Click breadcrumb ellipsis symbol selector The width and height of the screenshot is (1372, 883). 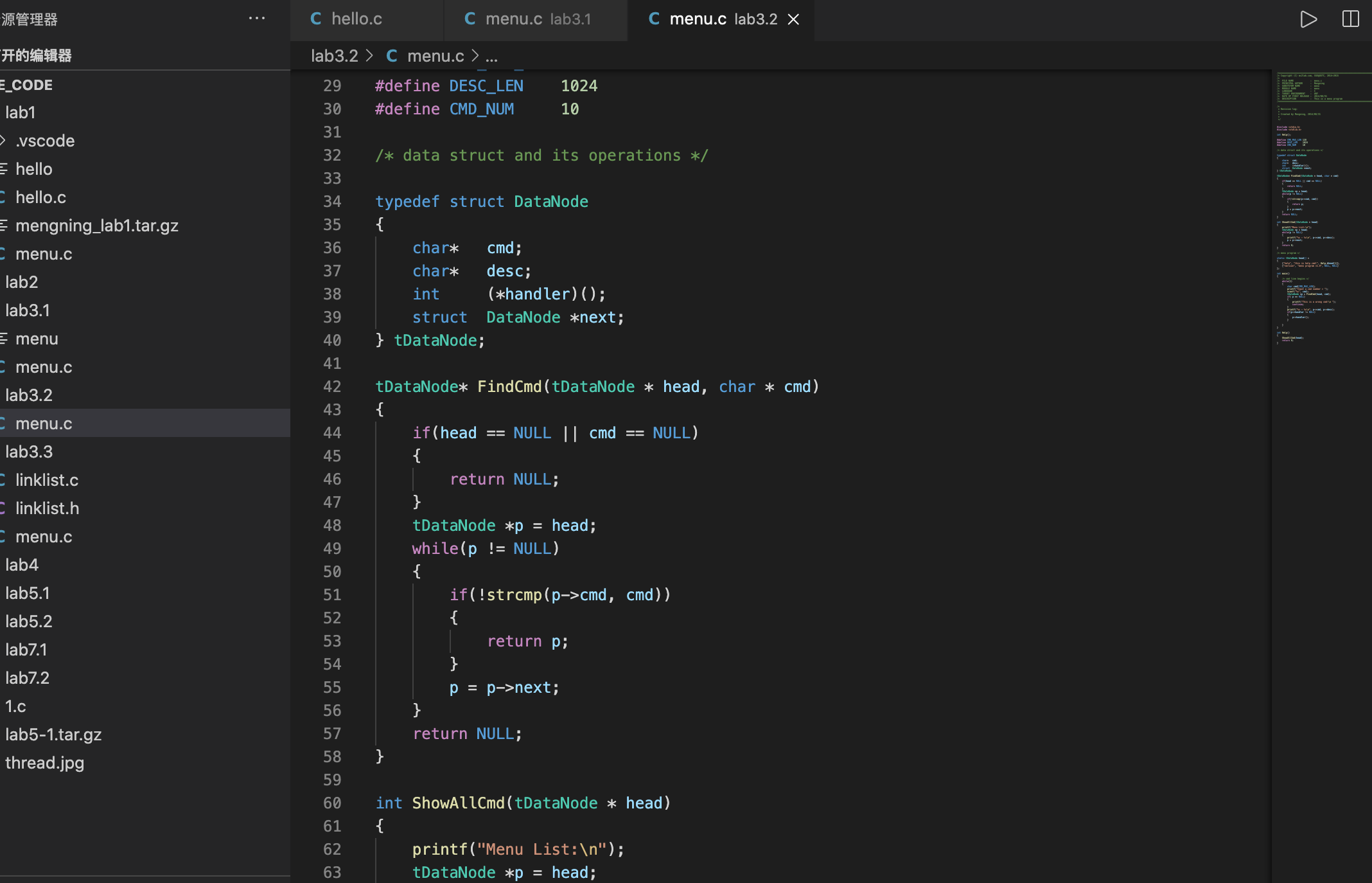[491, 56]
